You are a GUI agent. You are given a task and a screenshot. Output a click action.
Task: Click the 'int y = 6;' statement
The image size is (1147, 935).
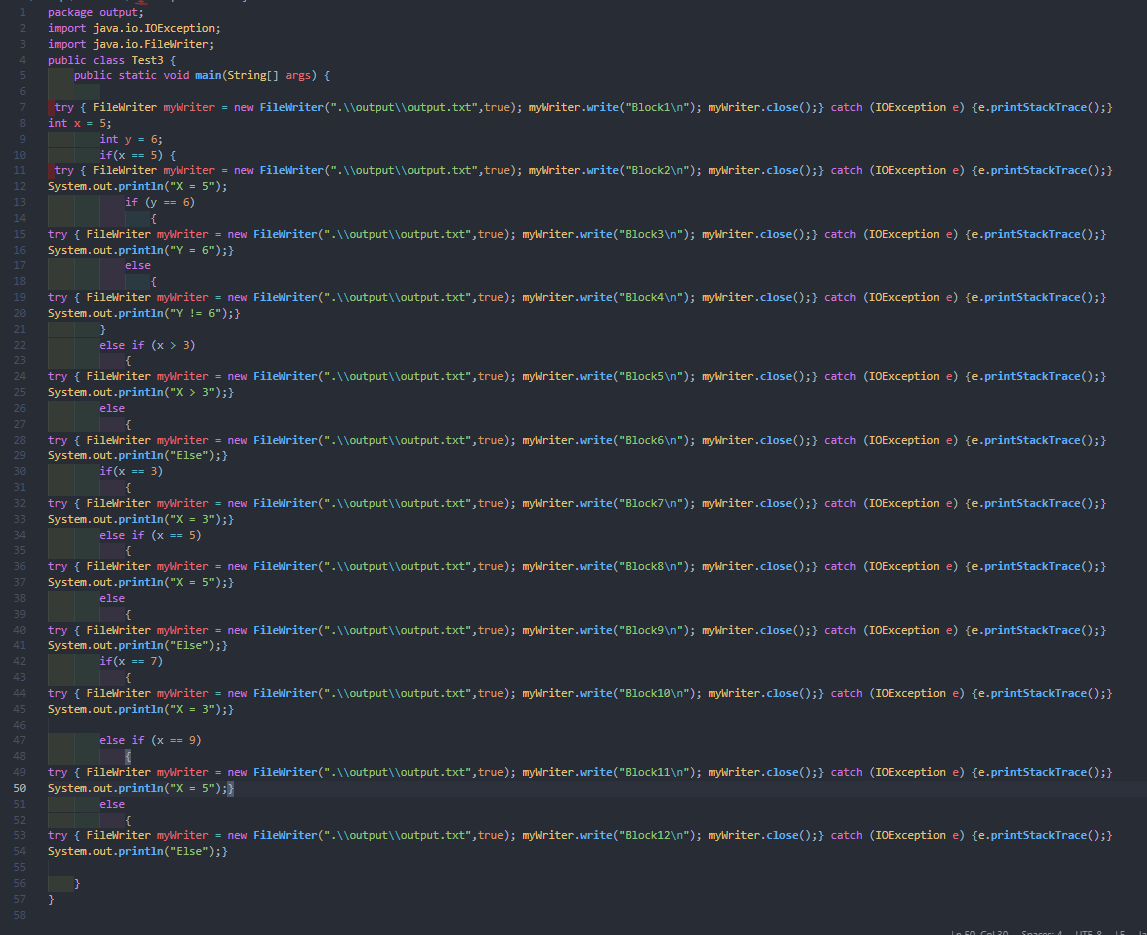[131, 139]
